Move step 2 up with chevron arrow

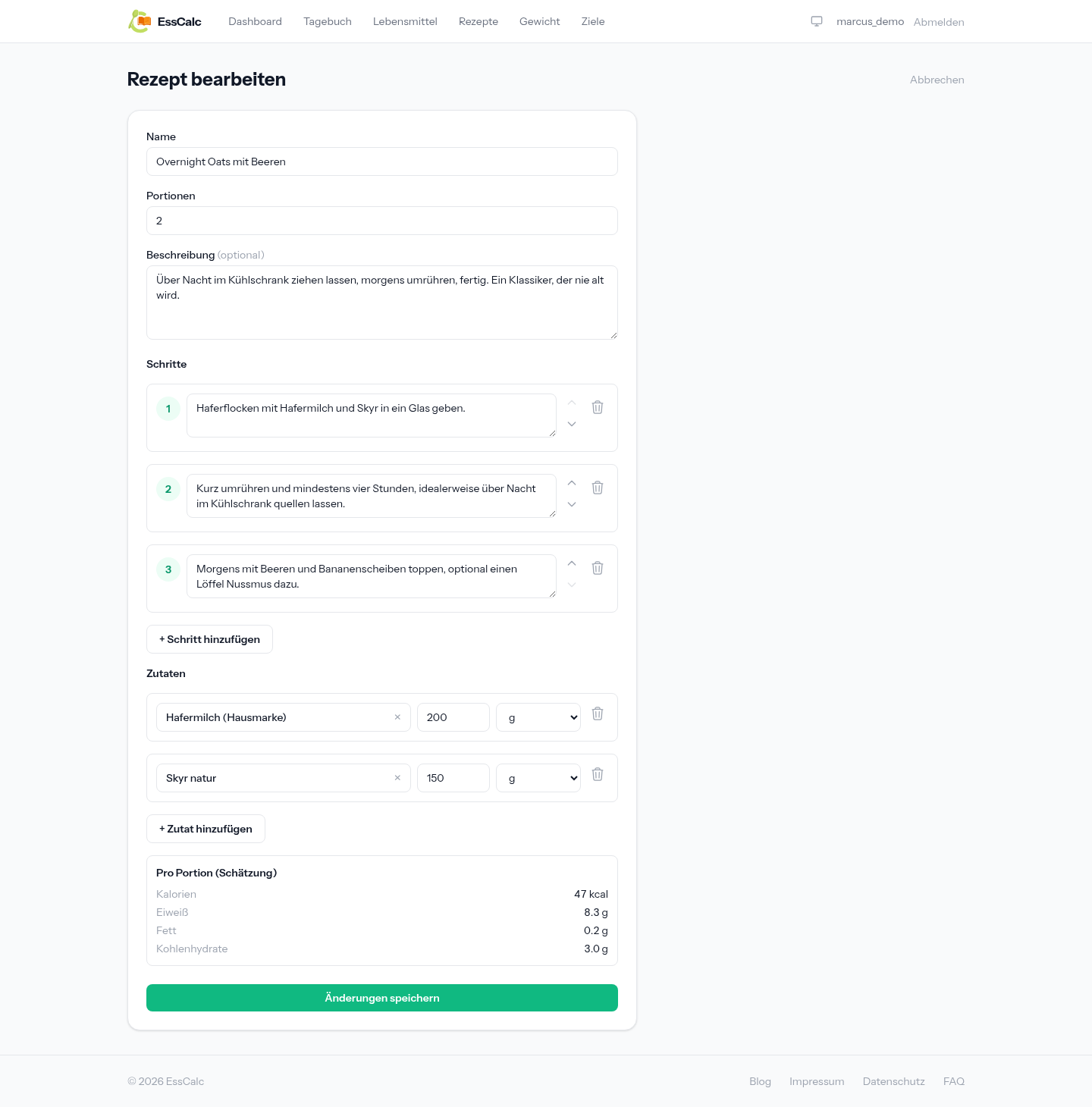(572, 483)
